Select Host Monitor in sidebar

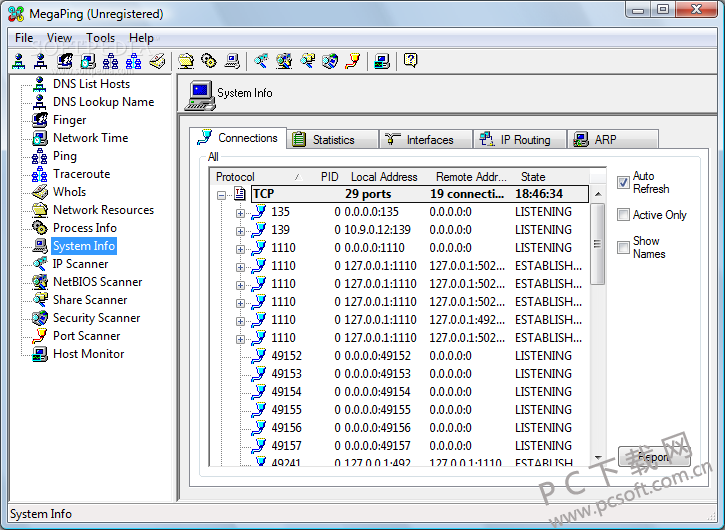click(x=88, y=354)
